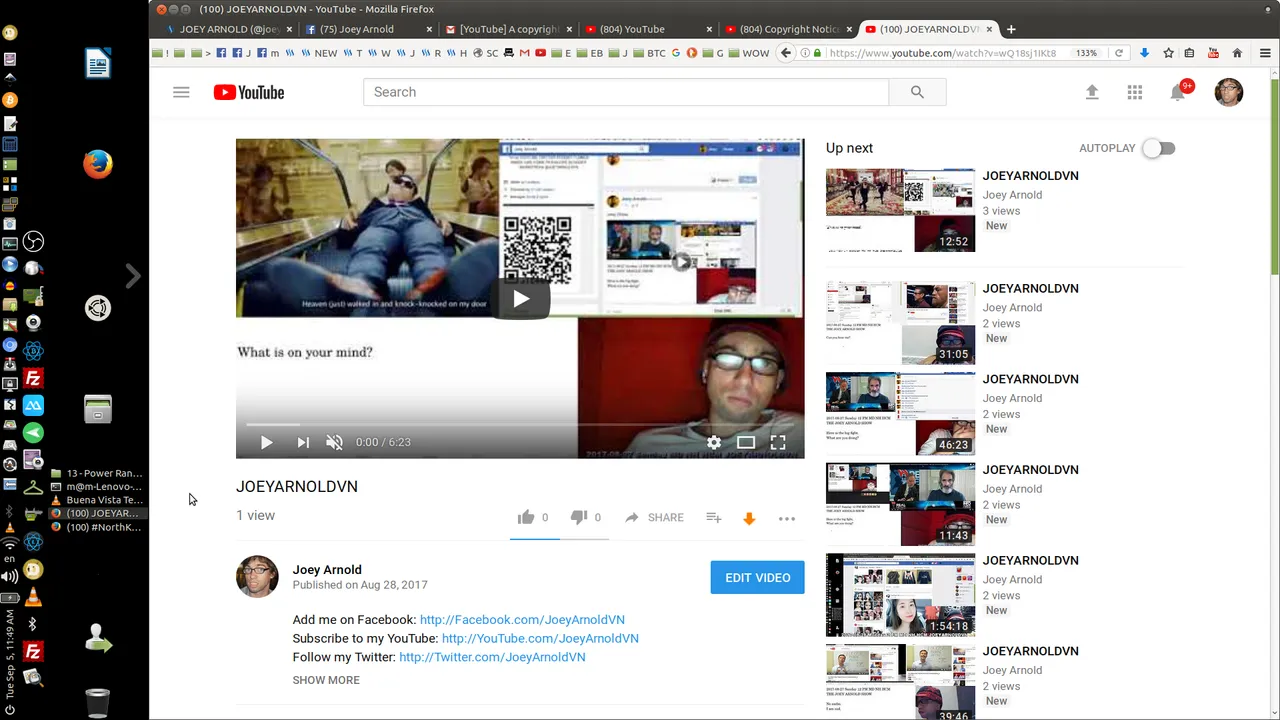Open the Twitter.com/JoeyArnoldVN link
The width and height of the screenshot is (1280, 720).
(492, 657)
